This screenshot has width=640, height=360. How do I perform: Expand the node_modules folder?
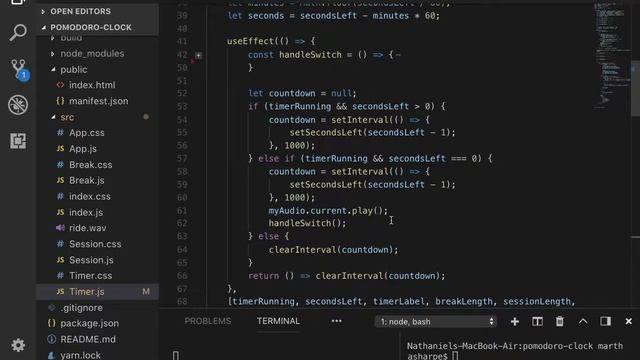[x=92, y=53]
